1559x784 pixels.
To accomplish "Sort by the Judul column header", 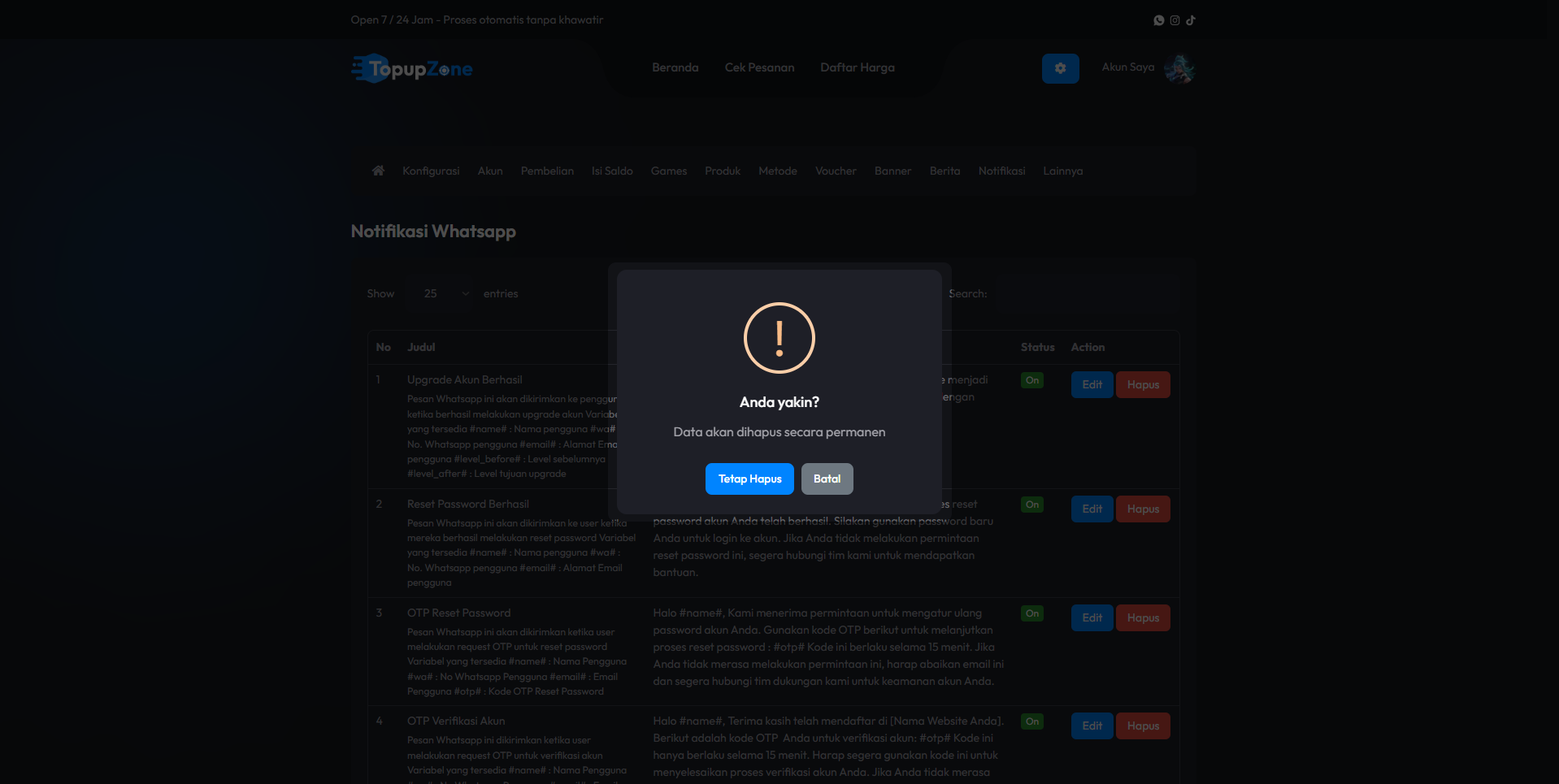I will click(421, 347).
